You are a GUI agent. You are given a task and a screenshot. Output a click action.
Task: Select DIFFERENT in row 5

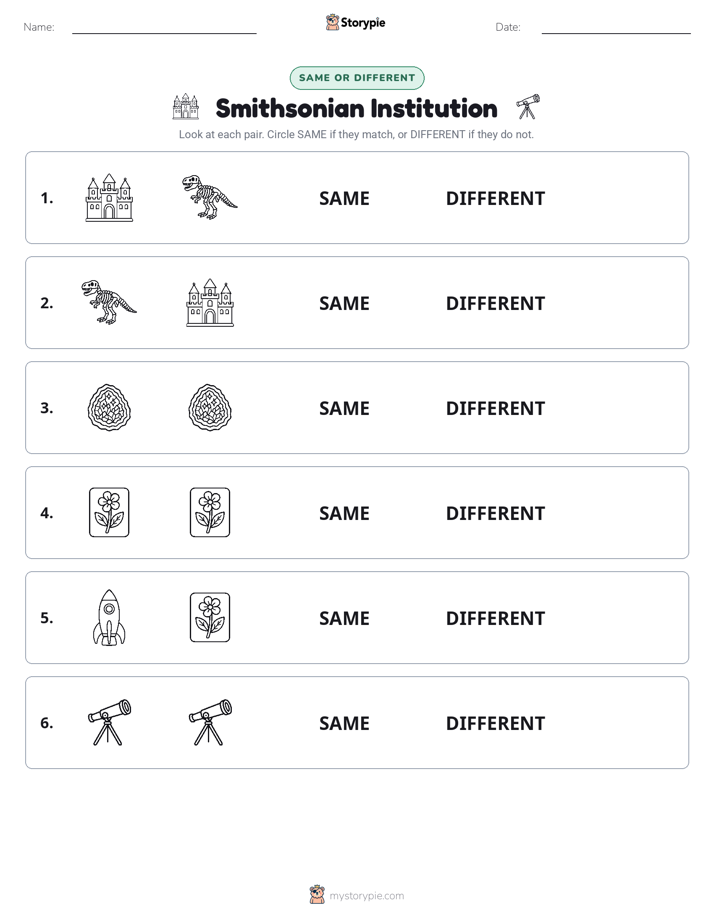pos(495,618)
